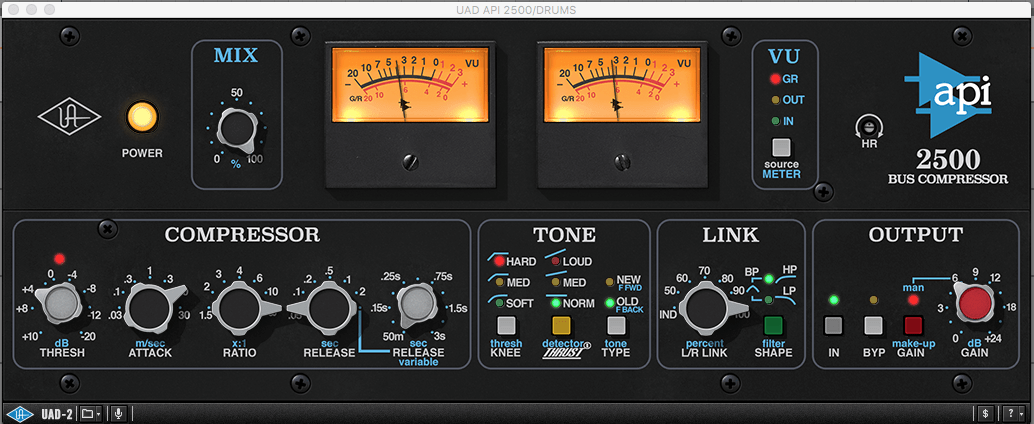Select the IN meter LED

[776, 121]
